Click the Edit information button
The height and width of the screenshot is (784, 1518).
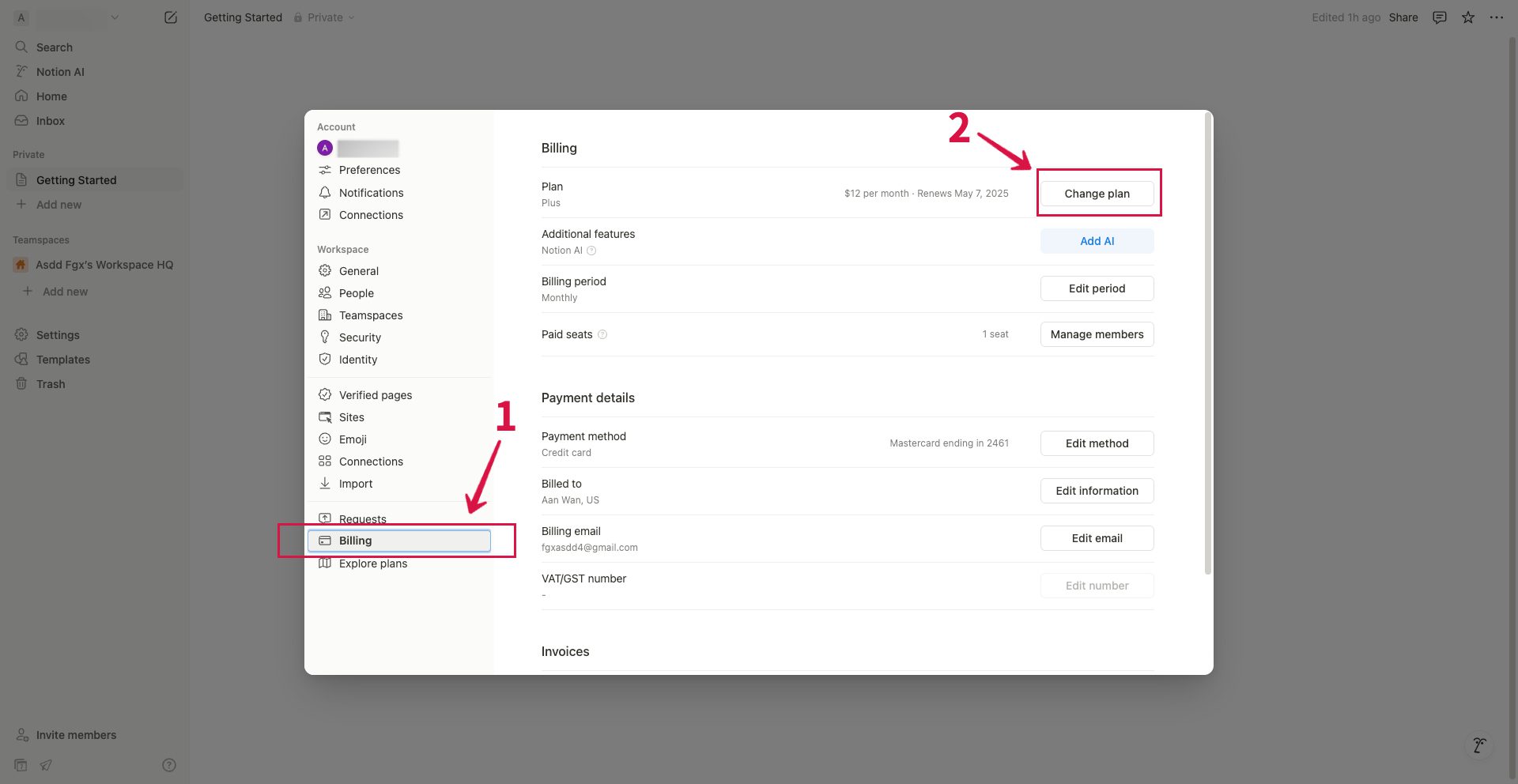(1097, 491)
